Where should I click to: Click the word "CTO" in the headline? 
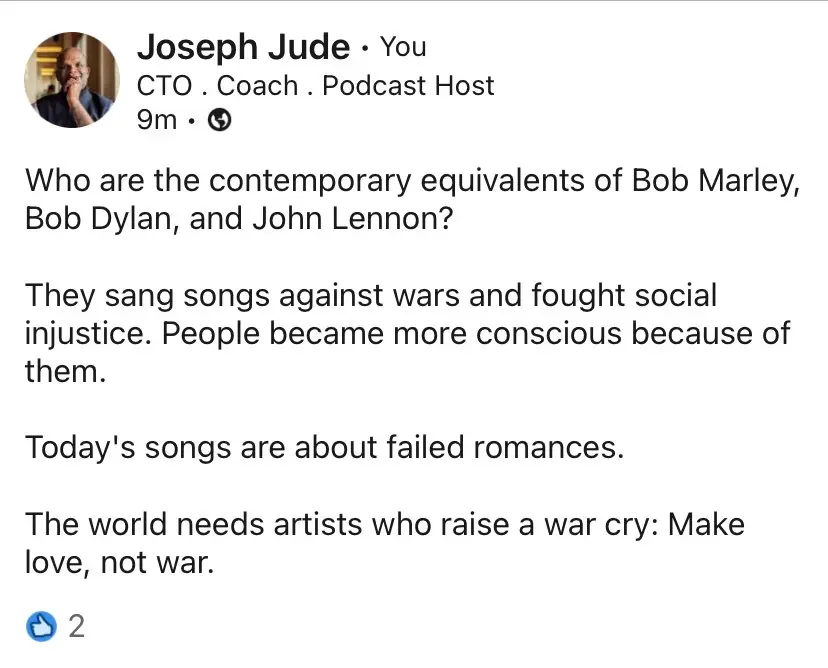pos(165,86)
